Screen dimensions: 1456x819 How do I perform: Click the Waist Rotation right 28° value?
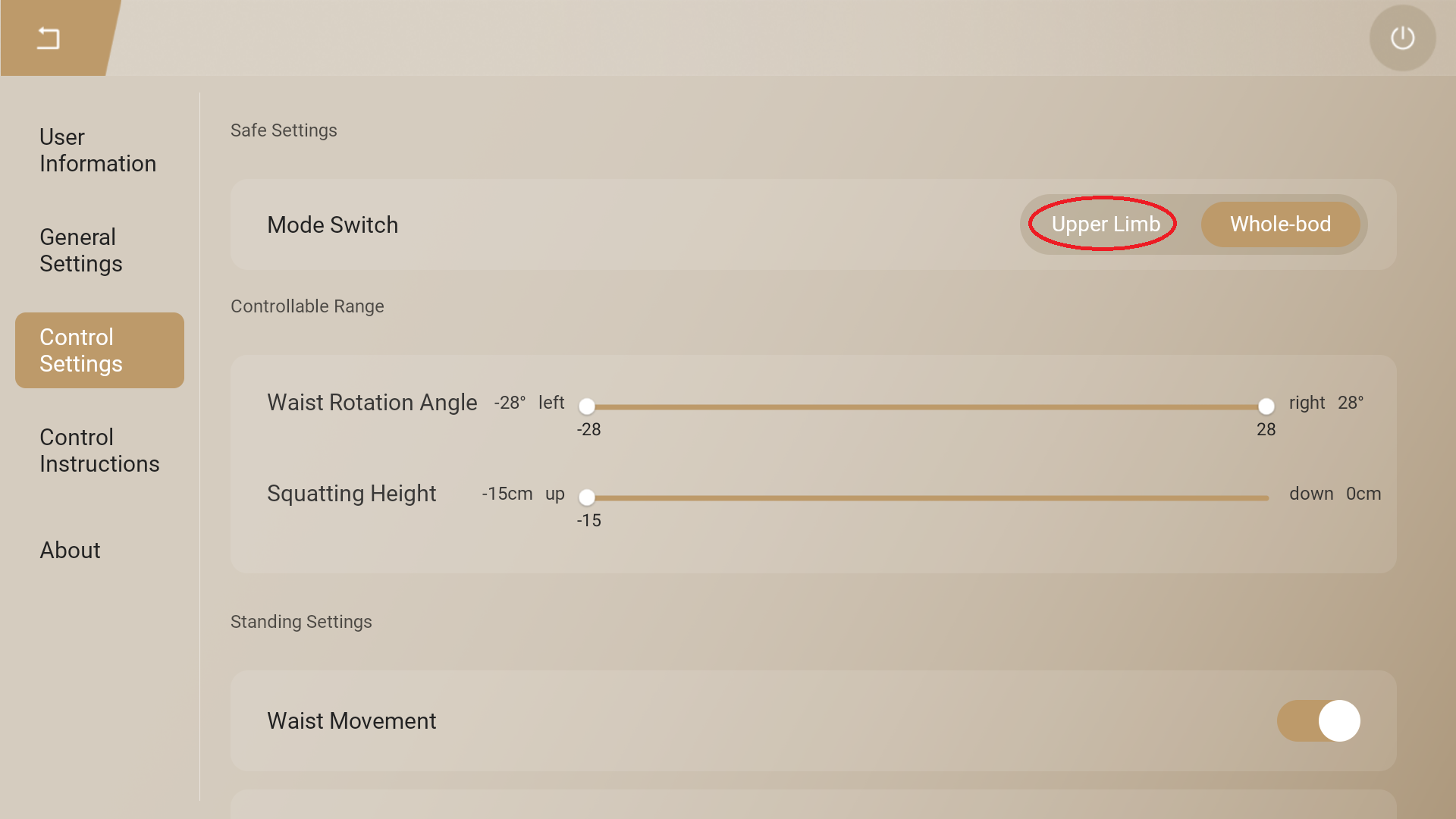pos(1350,403)
